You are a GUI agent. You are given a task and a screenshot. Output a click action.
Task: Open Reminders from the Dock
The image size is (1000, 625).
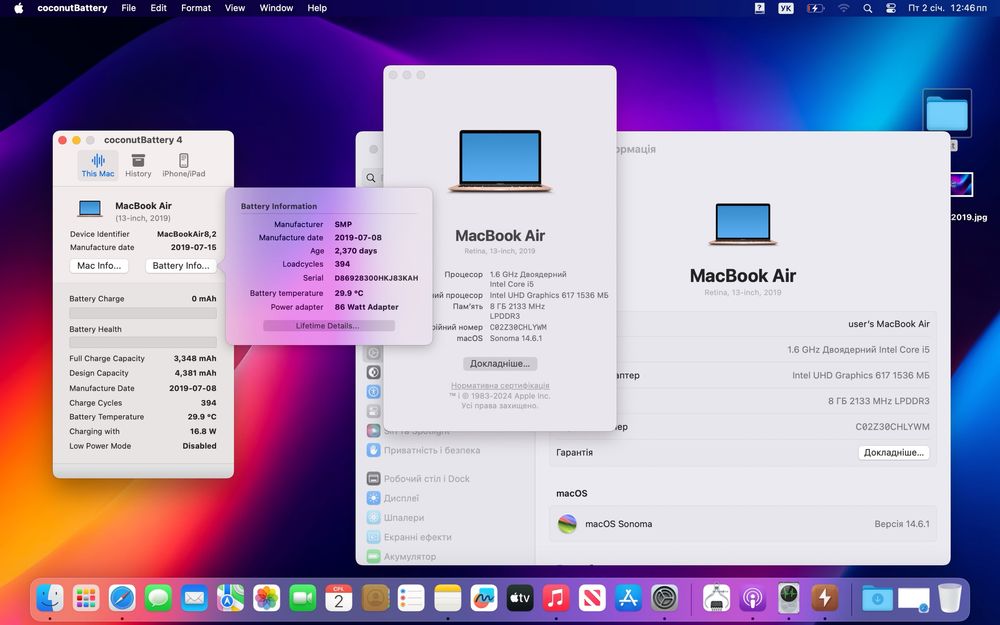pyautogui.click(x=411, y=598)
